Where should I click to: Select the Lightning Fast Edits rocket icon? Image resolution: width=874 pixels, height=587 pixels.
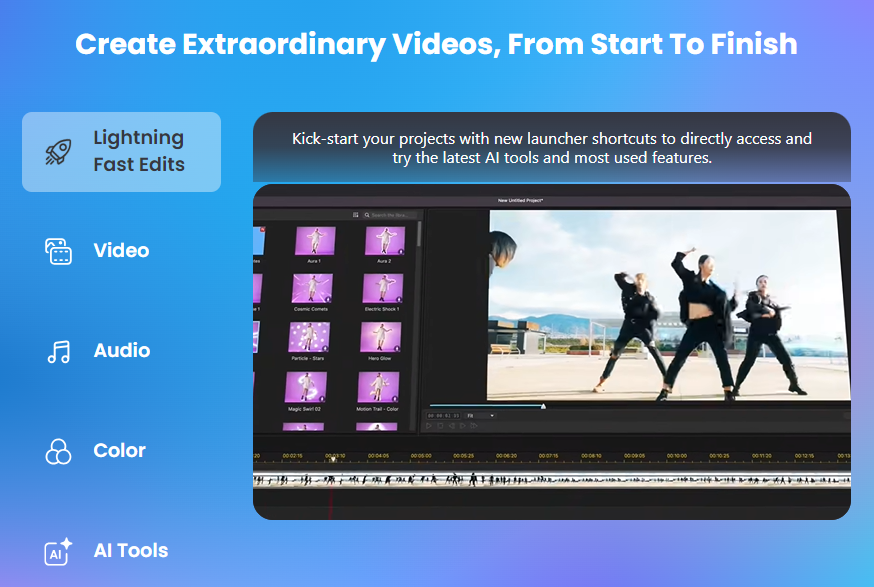(59, 152)
